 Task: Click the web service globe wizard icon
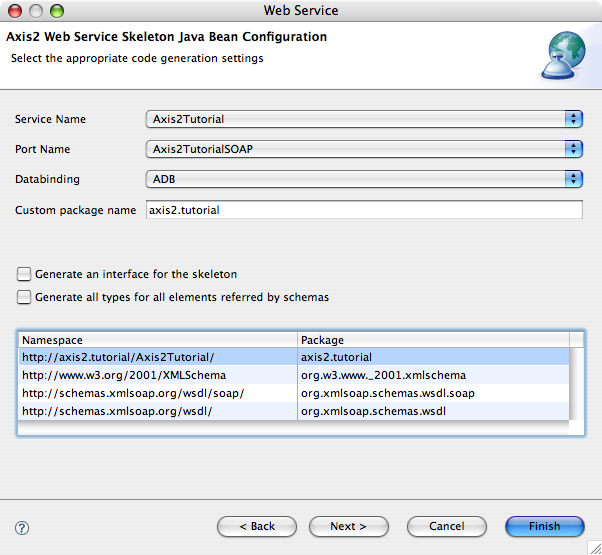(563, 56)
